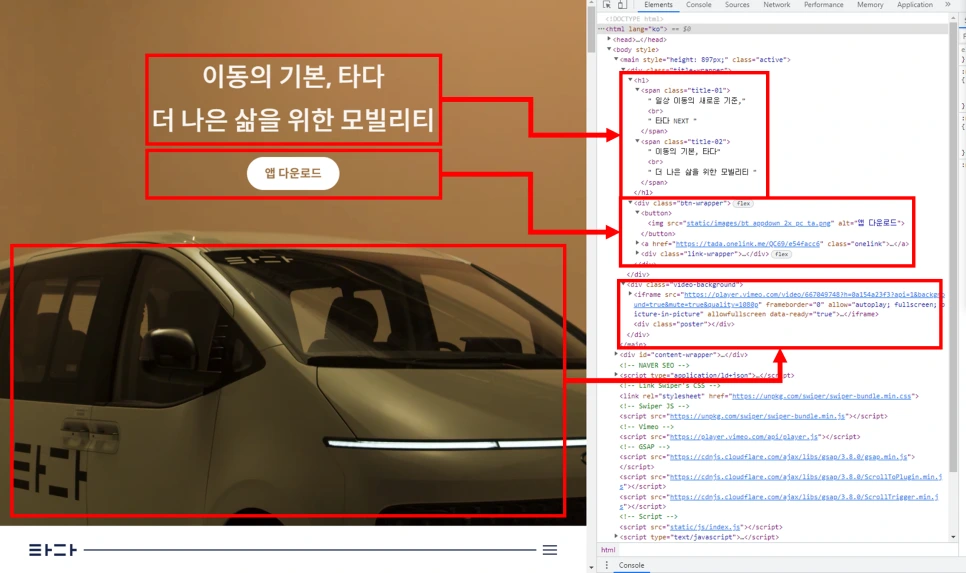Open the Elements tab
This screenshot has height=573, width=966.
[658, 4]
